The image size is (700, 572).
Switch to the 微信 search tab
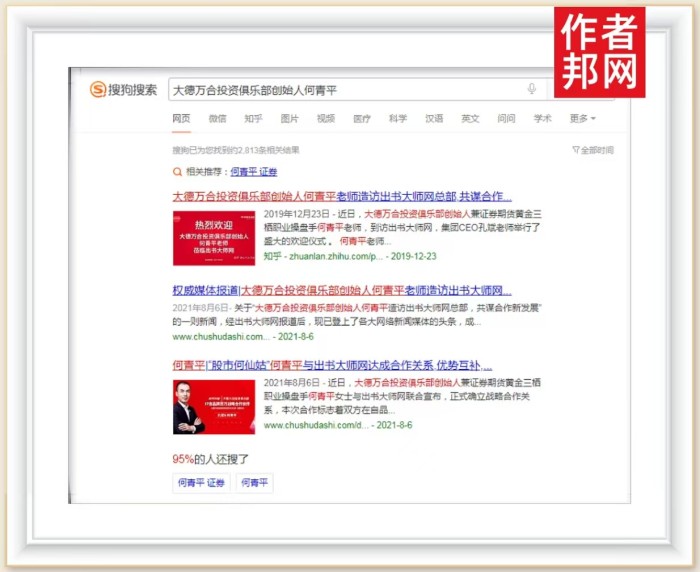coord(217,119)
